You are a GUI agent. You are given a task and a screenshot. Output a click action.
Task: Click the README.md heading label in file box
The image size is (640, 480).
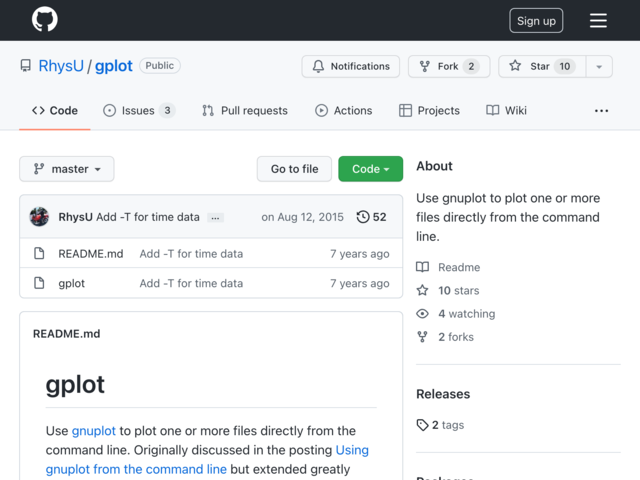click(x=67, y=334)
